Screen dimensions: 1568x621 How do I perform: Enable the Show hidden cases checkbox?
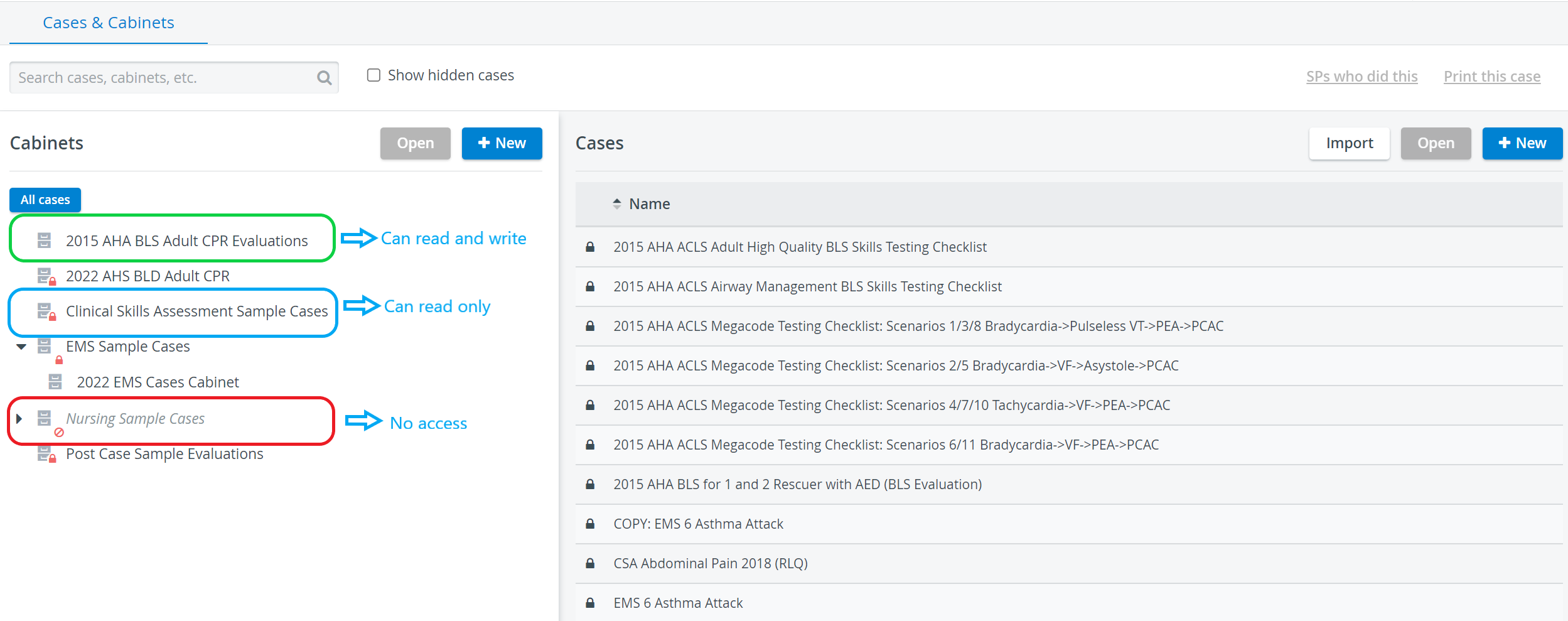pyautogui.click(x=373, y=75)
